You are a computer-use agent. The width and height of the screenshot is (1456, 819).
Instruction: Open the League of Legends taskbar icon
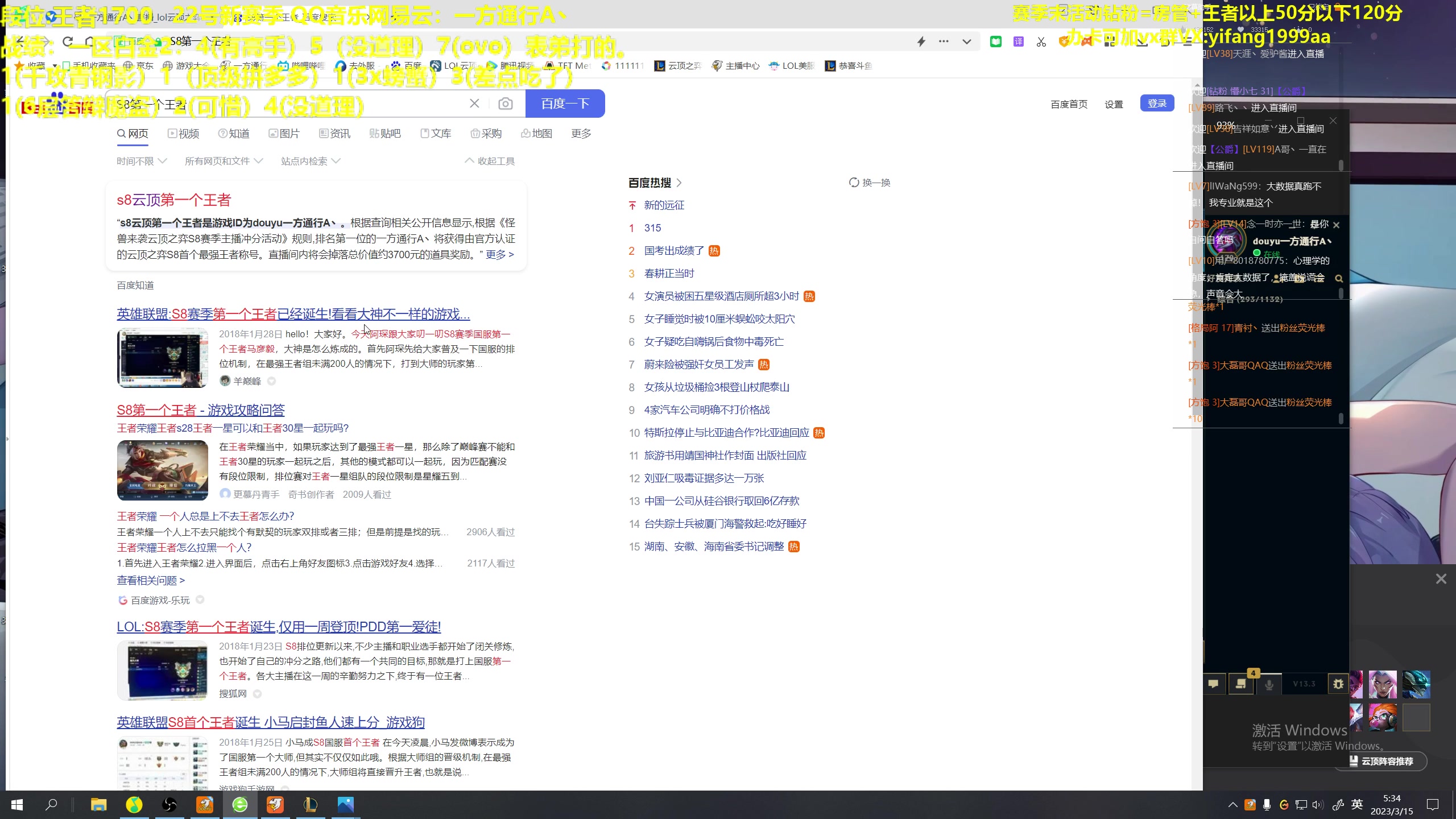point(311,805)
